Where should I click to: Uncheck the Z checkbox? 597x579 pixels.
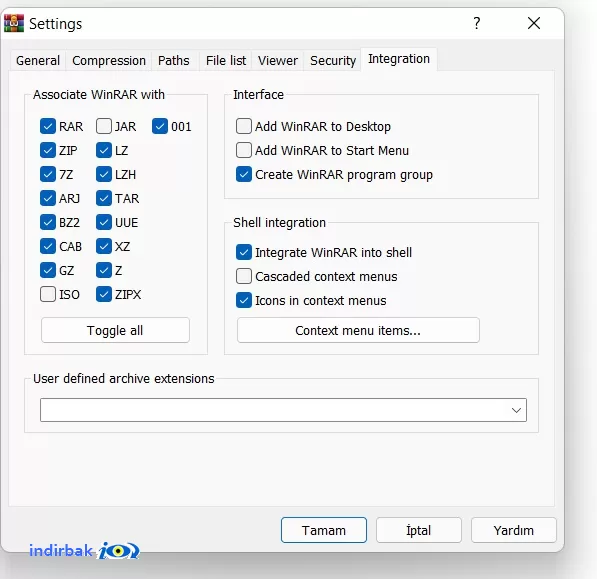(x=104, y=270)
